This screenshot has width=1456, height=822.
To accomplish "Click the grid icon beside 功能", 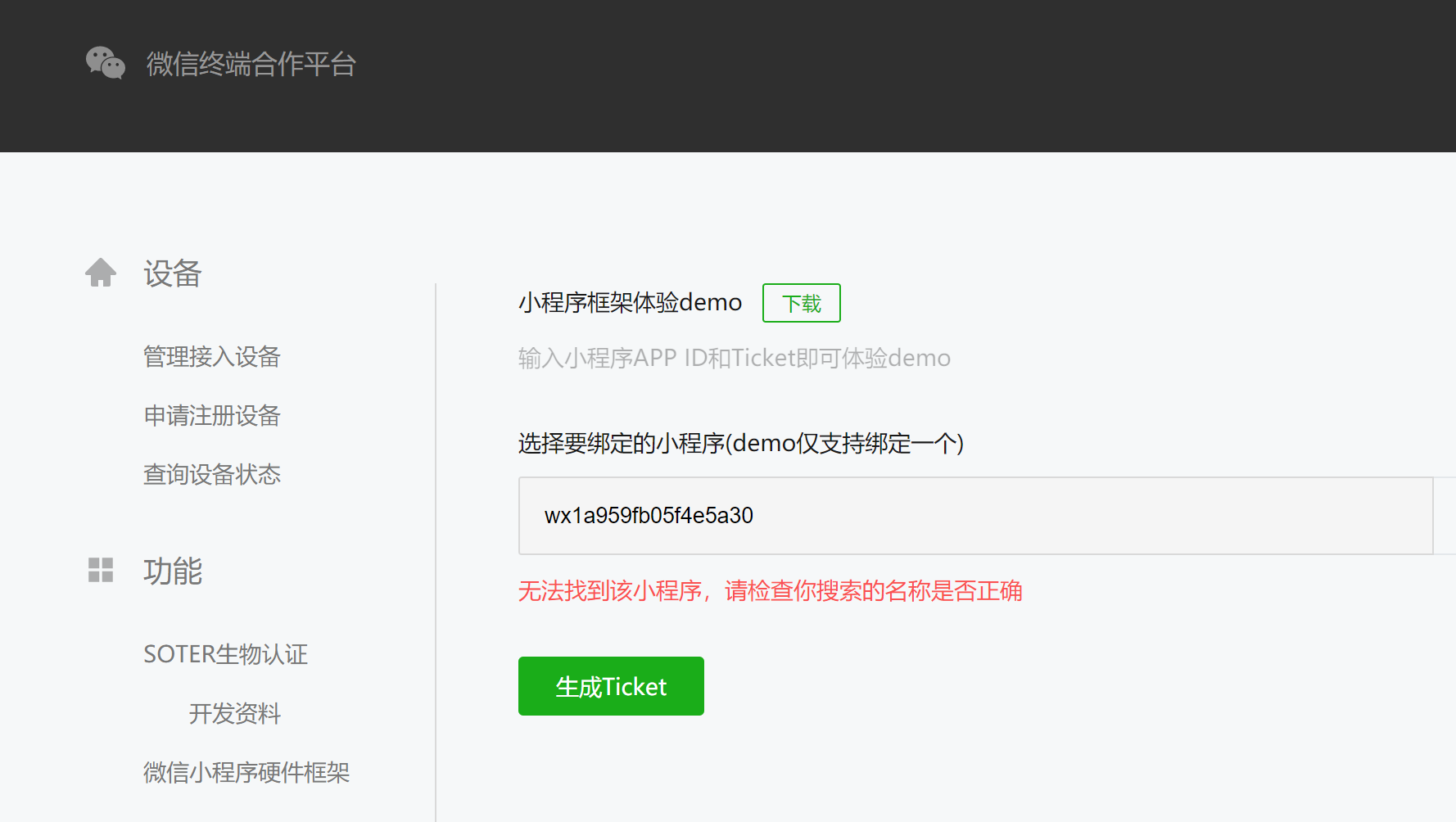I will click(101, 570).
